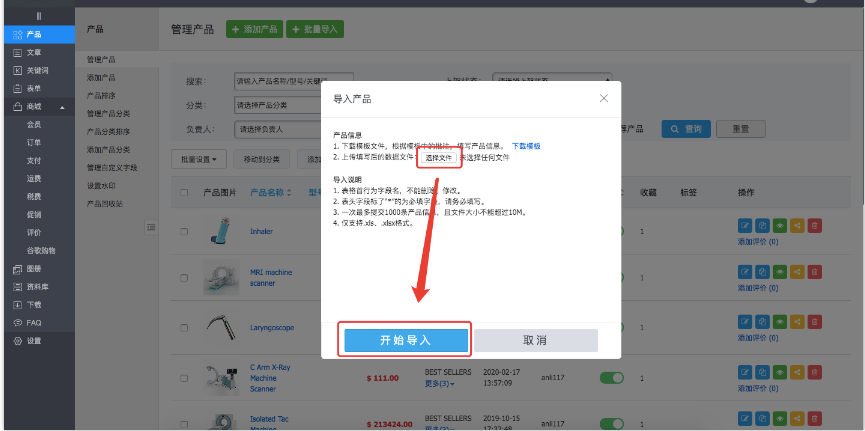Go to 图册 in the left sidebar
The width and height of the screenshot is (865, 431).
[x=34, y=269]
